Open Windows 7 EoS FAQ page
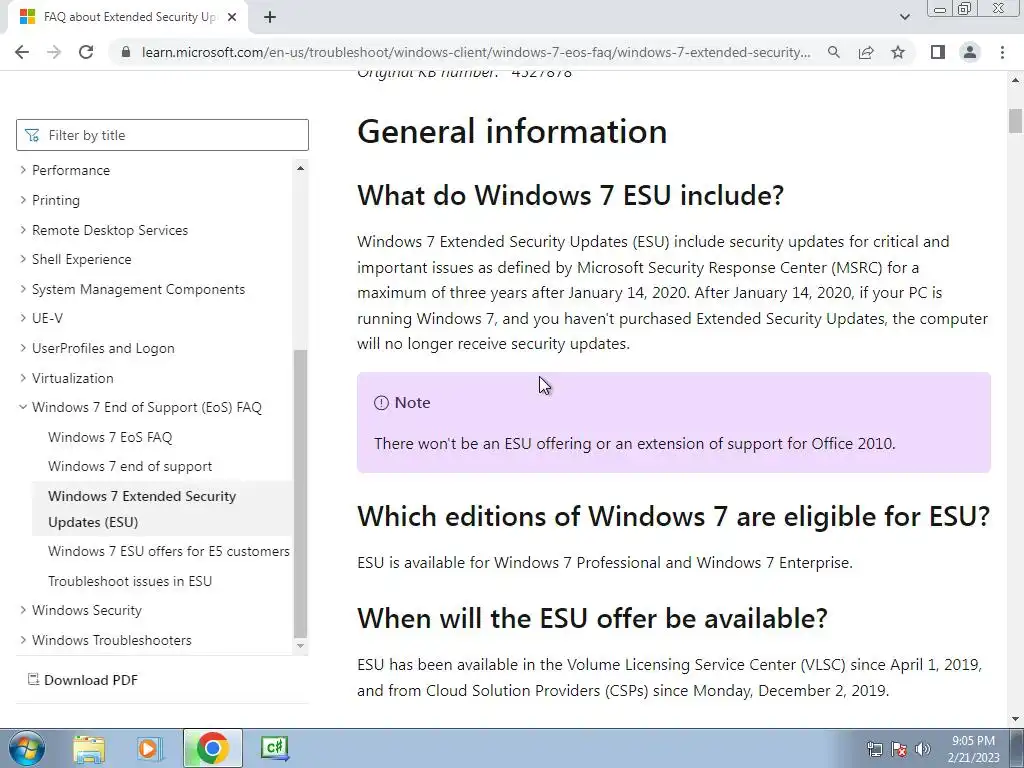Viewport: 1024px width, 768px height. pos(110,438)
